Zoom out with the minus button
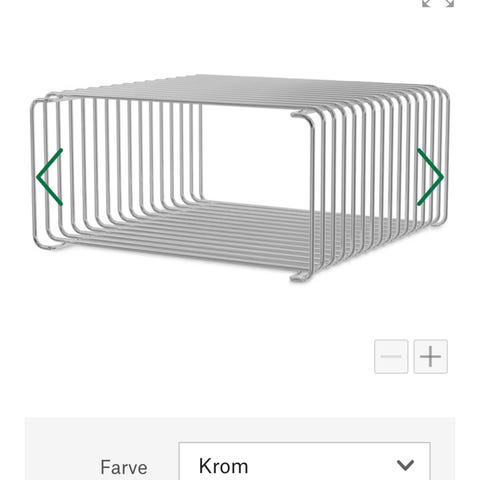 391,356
